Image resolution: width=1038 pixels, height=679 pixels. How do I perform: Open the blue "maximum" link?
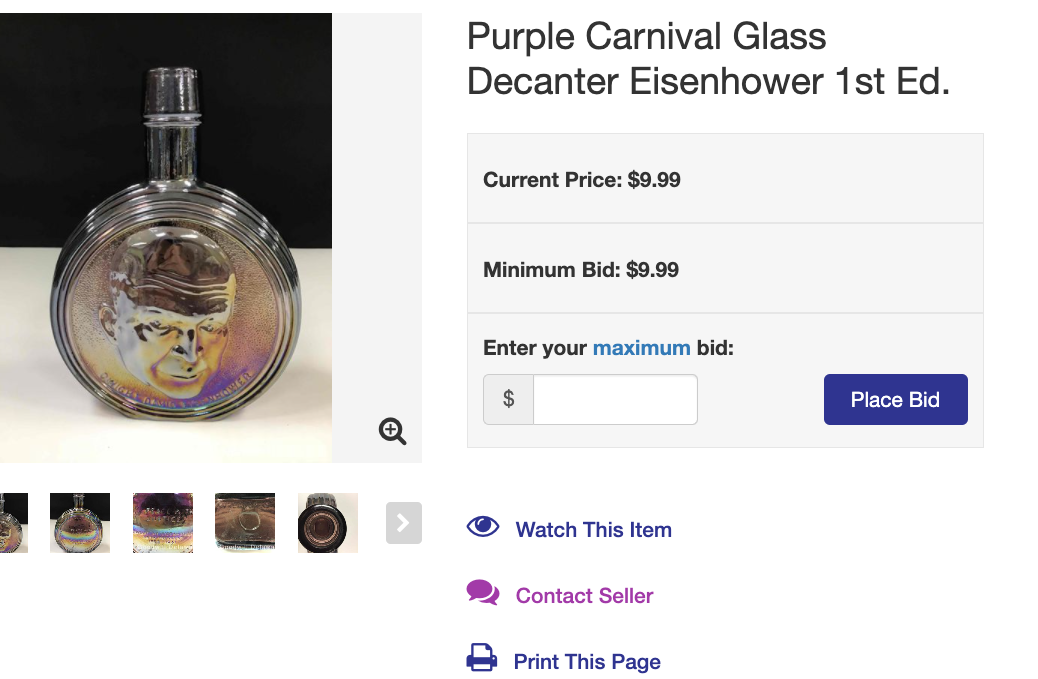tap(641, 348)
